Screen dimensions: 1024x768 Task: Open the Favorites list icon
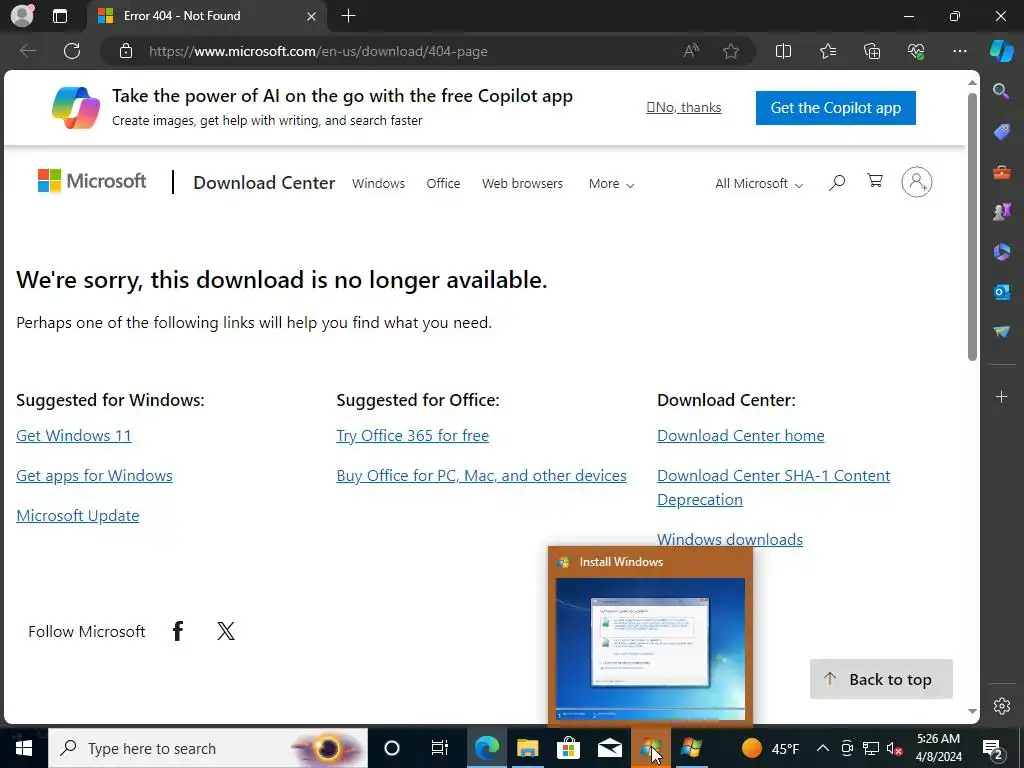coord(827,51)
